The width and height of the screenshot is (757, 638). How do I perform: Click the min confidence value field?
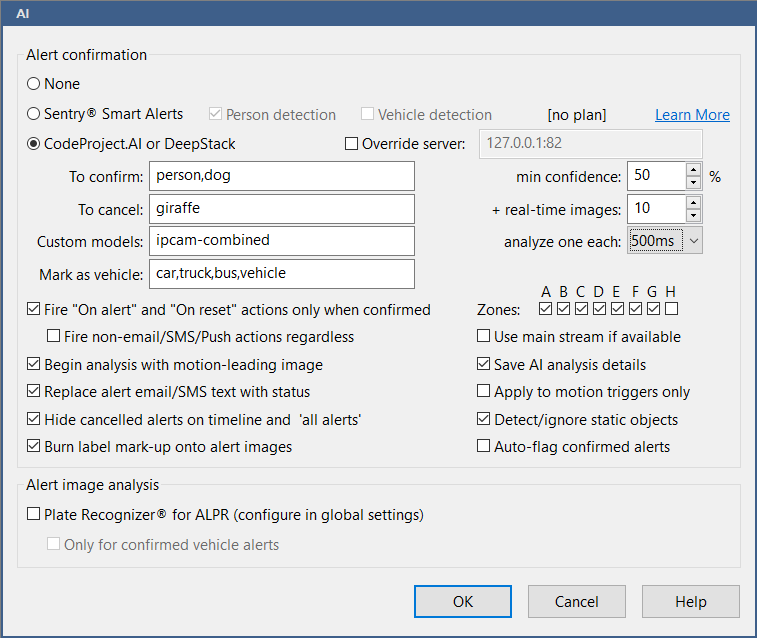click(656, 176)
